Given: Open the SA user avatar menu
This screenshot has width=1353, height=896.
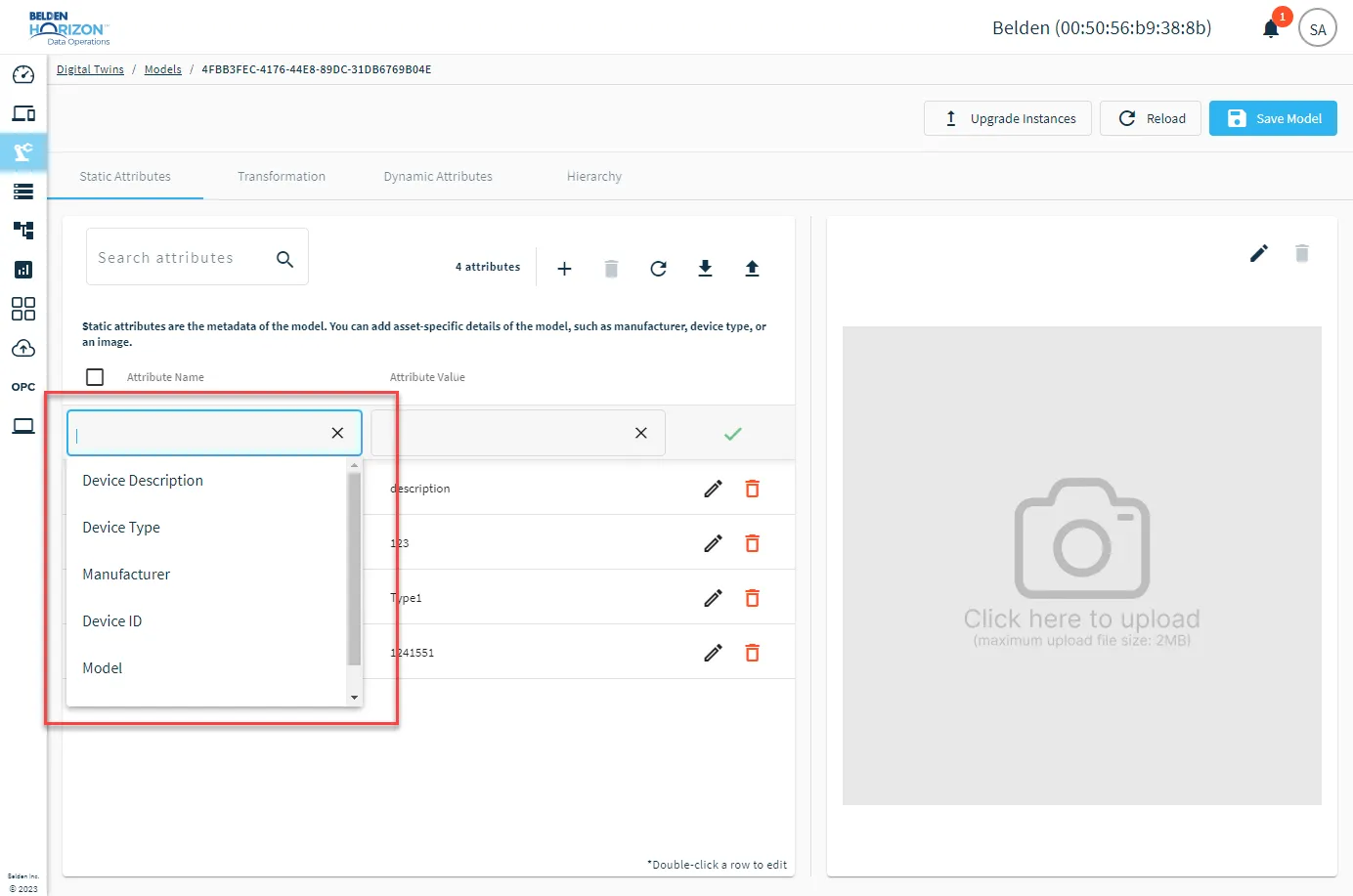Looking at the screenshot, I should pyautogui.click(x=1318, y=28).
